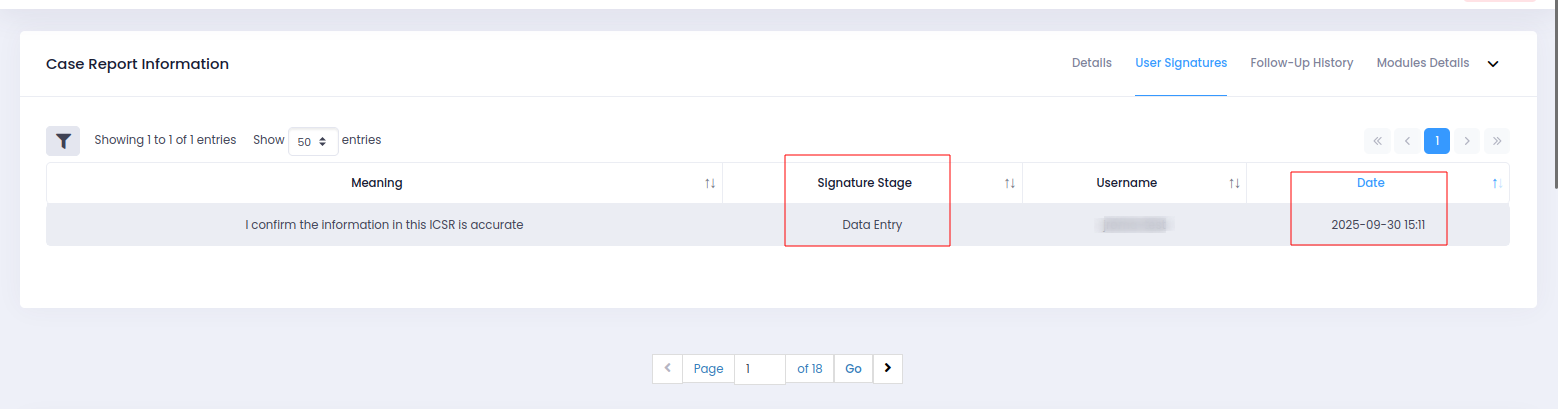1558x409 pixels.
Task: Select table page number 1
Action: pos(1437,141)
